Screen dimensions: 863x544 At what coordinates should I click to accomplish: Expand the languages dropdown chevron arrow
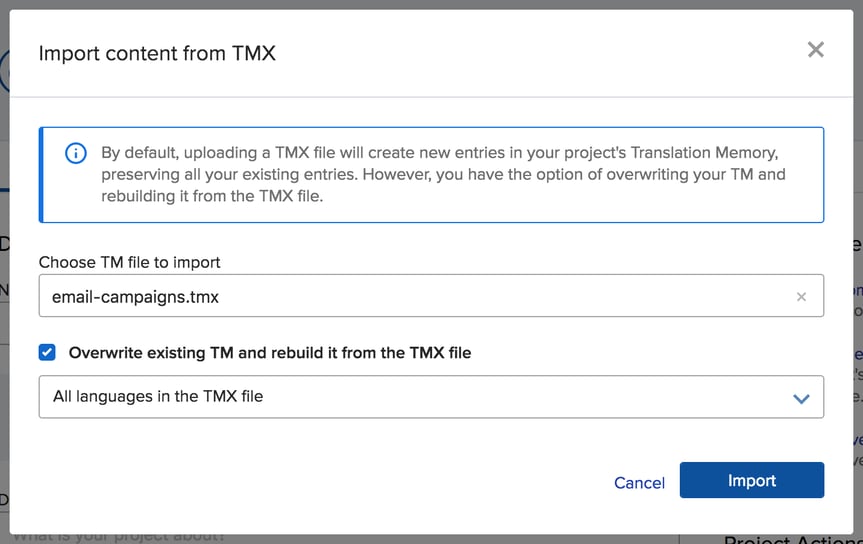[x=800, y=398]
